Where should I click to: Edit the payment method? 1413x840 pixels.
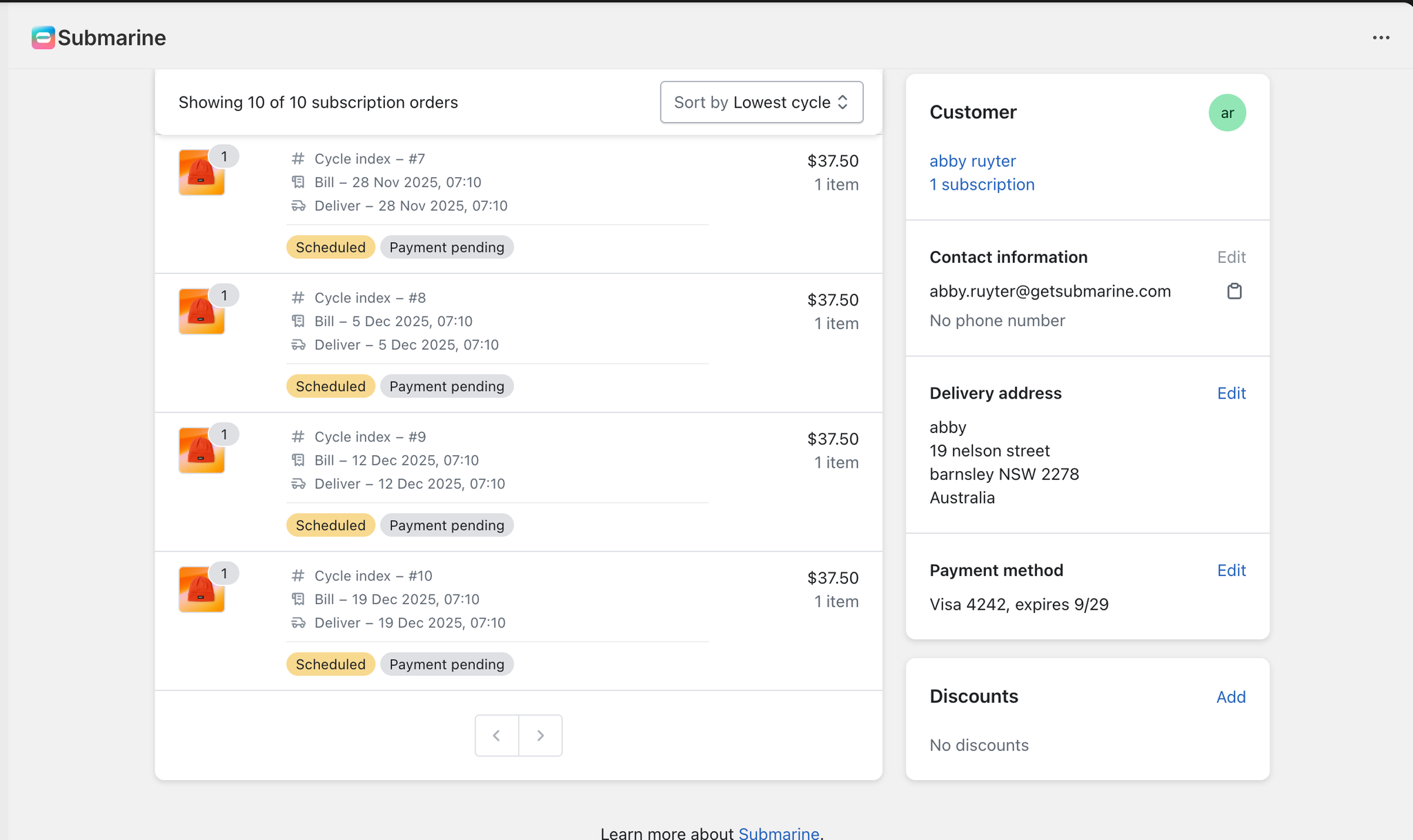(1231, 570)
